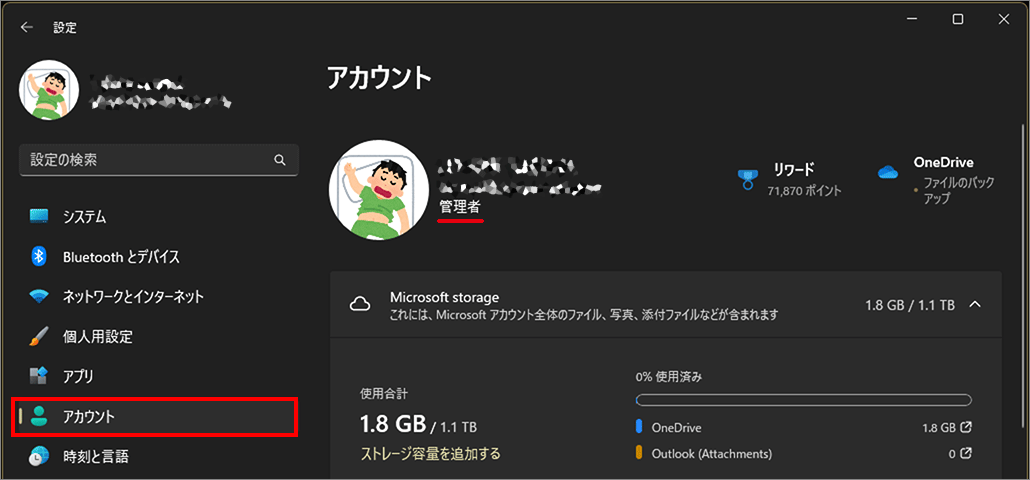Select アカウント in the sidebar
Viewport: 1030px width, 480px height.
pyautogui.click(x=155, y=417)
